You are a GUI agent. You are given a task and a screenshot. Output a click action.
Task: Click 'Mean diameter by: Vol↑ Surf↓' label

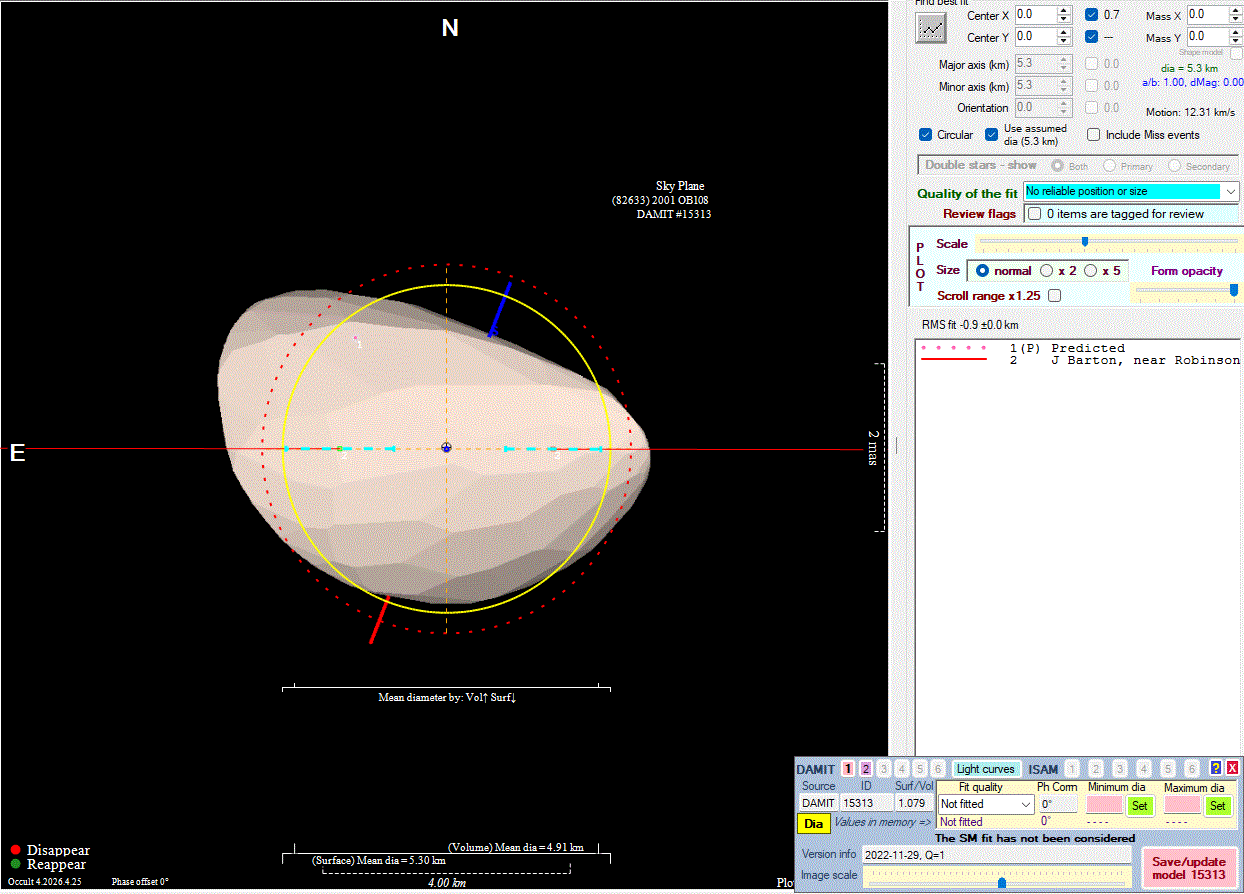pos(447,698)
